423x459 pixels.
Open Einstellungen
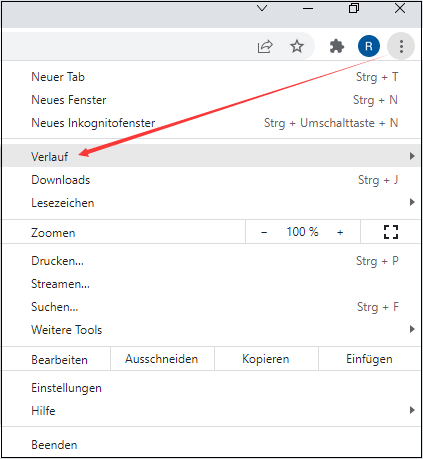211,388
